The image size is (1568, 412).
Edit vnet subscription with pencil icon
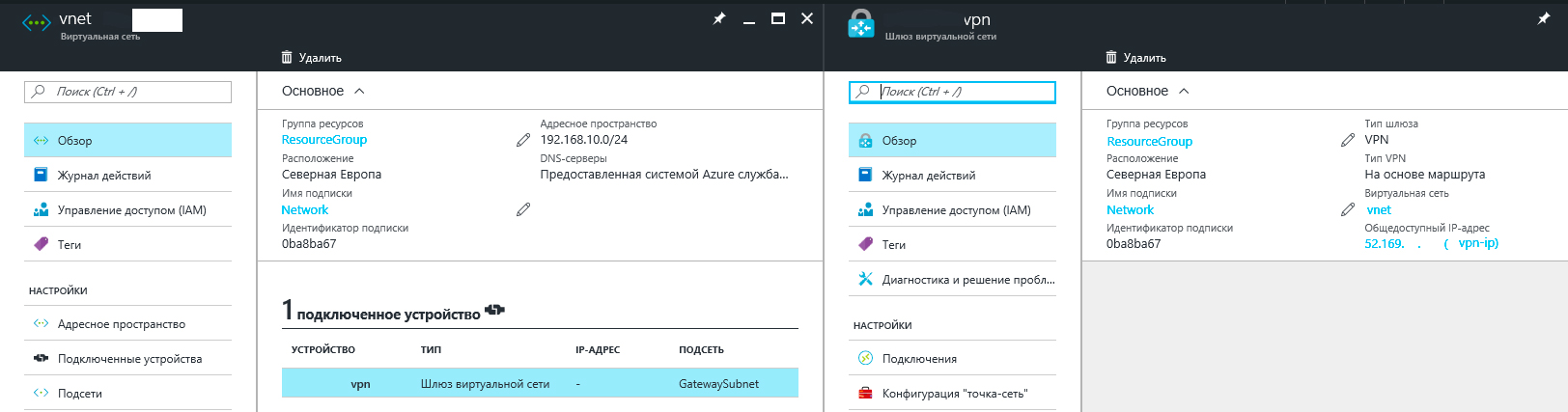pos(523,209)
